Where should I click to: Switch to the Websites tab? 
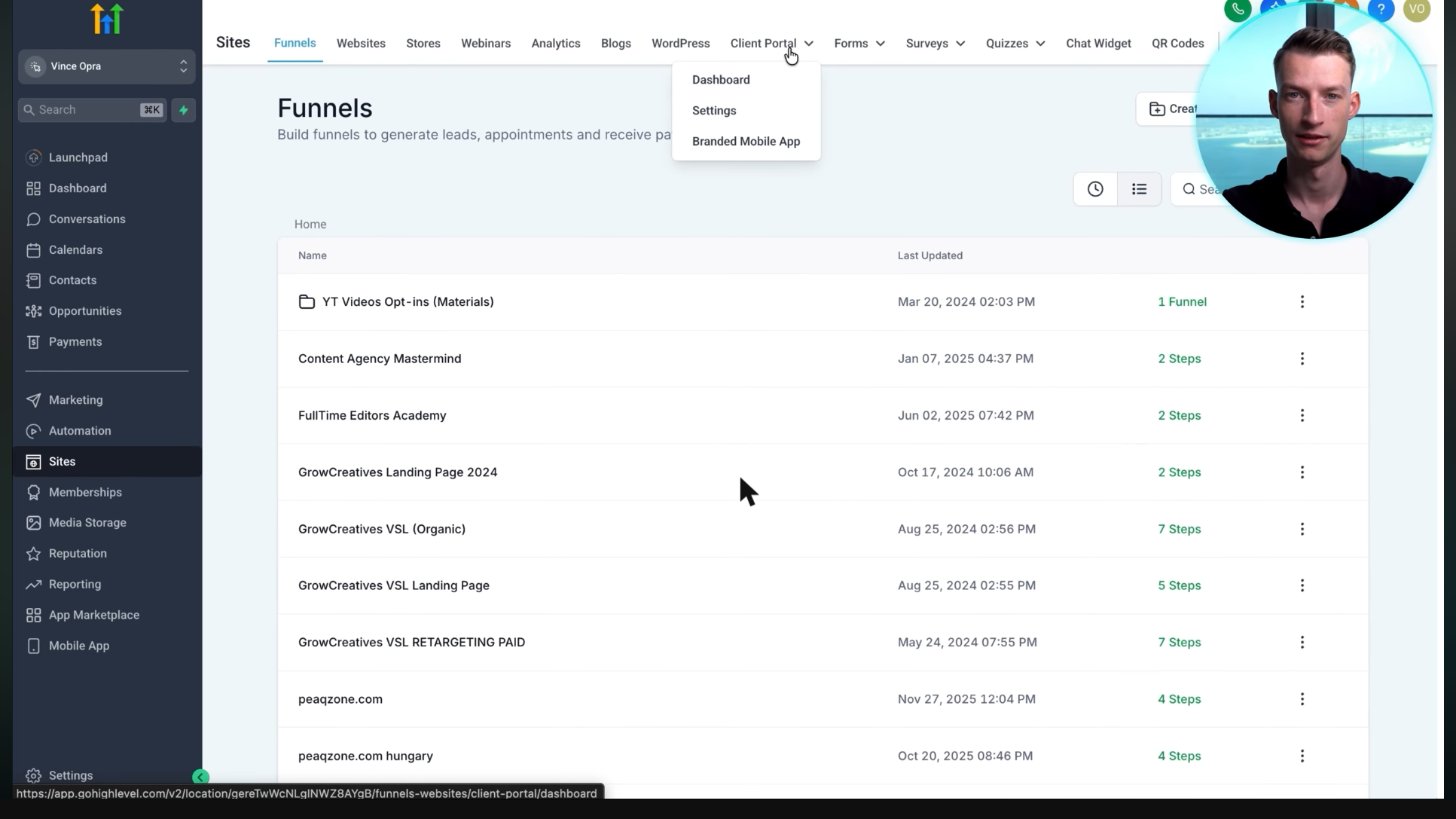click(x=361, y=43)
